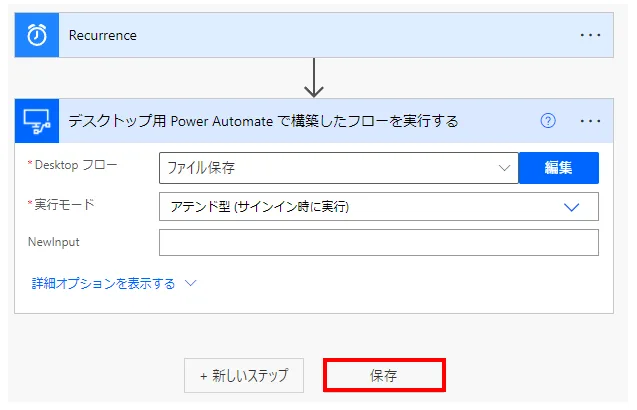Open the Desktop フロー dropdown showing ファイル保存
Screen dimensions: 637x410
330,168
